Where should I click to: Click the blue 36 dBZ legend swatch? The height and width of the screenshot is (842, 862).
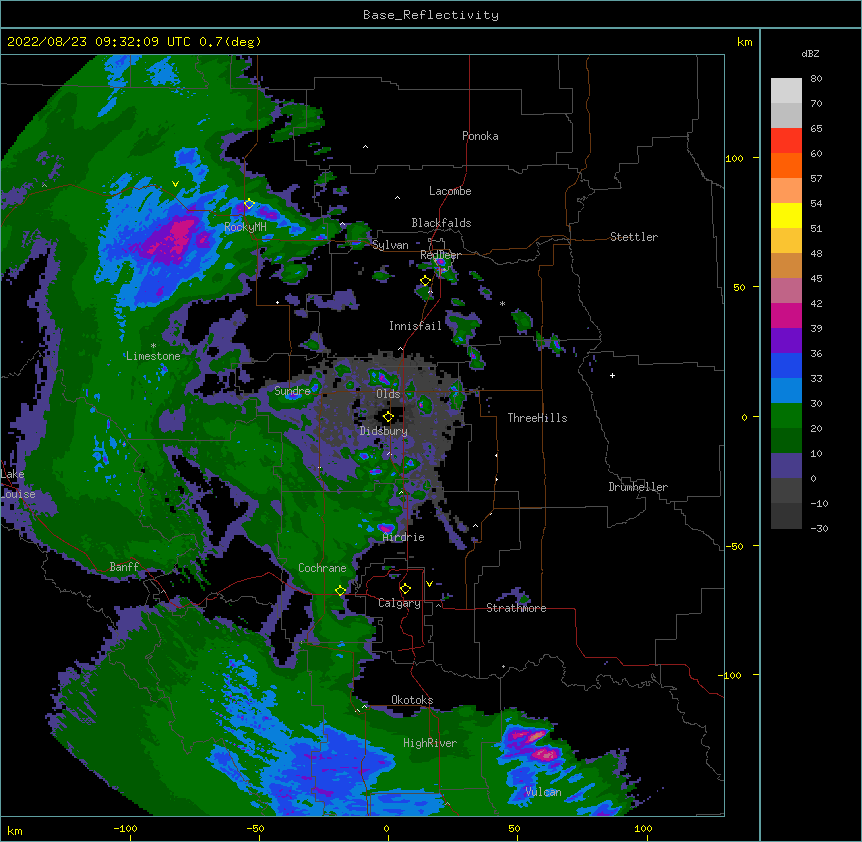[x=786, y=365]
